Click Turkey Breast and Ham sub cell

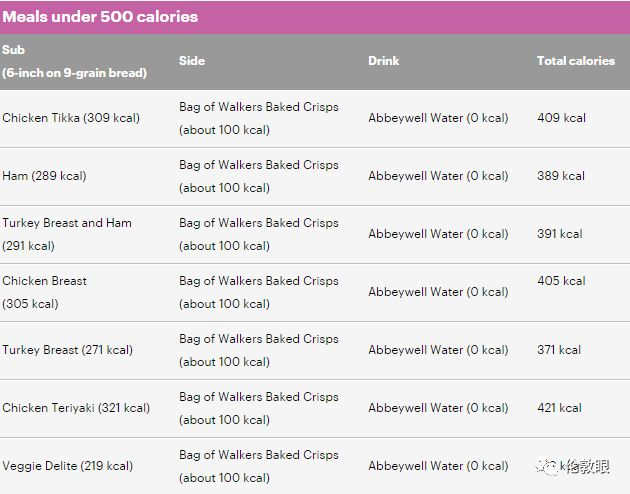[67, 234]
